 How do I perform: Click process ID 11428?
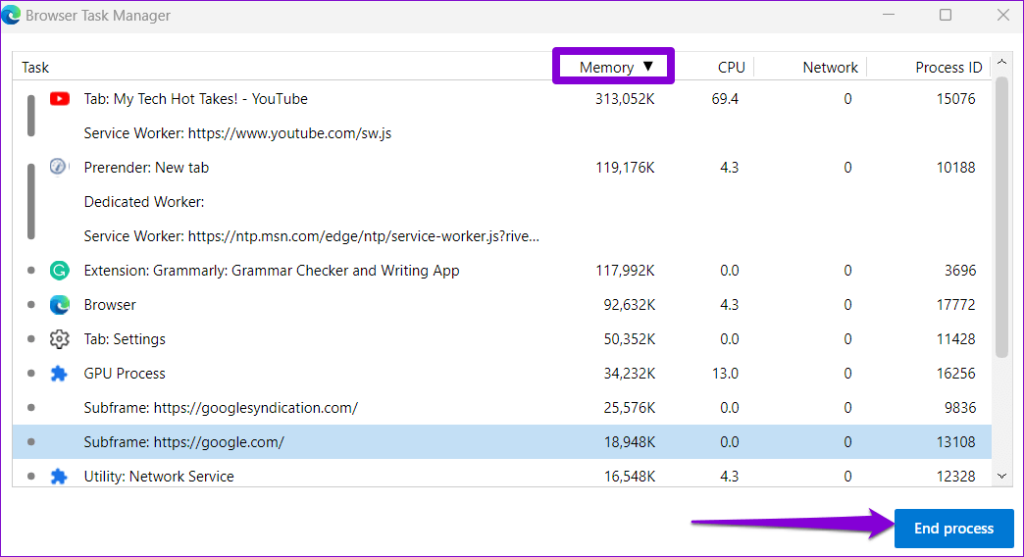[955, 339]
